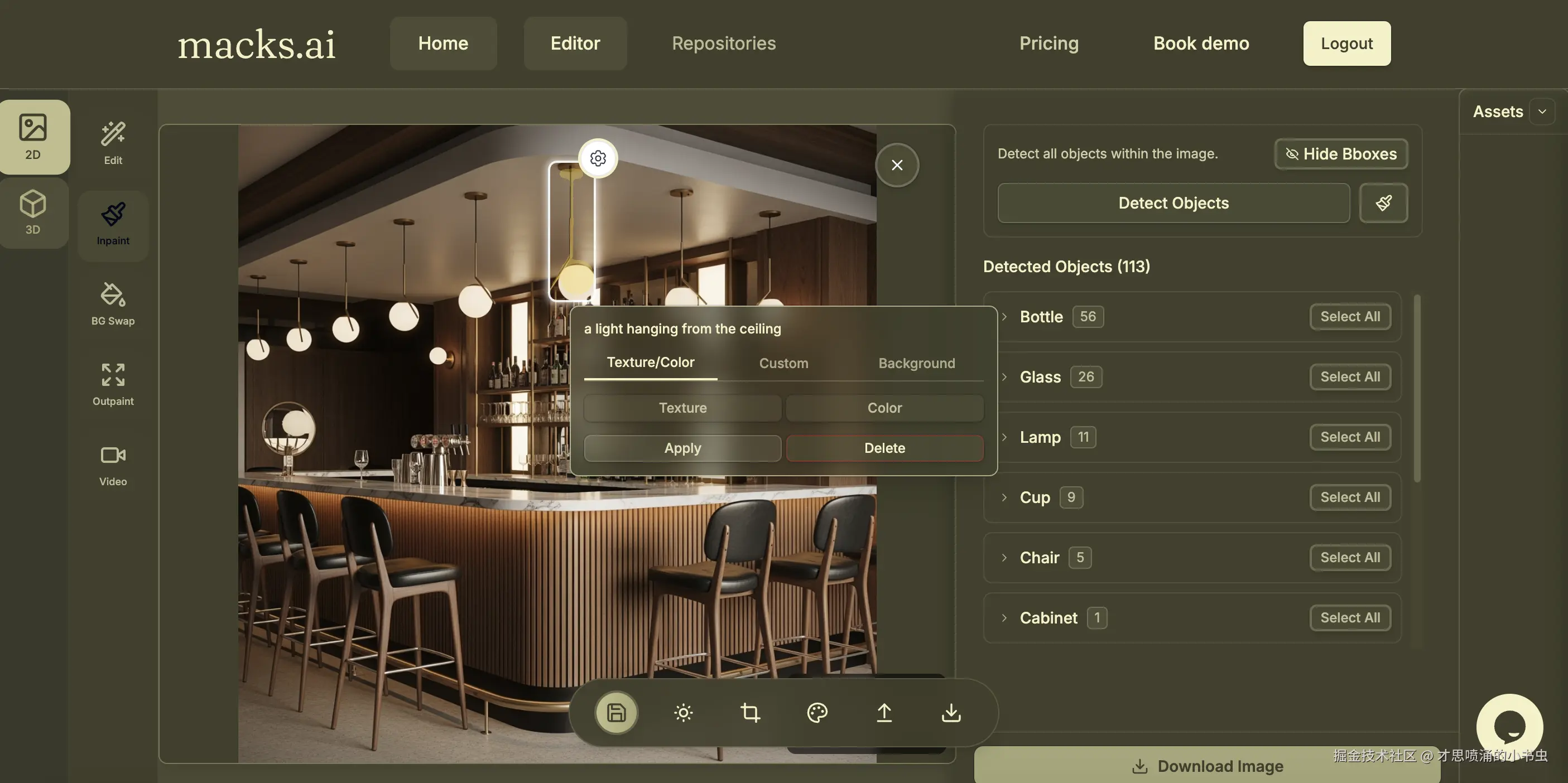Select the Inpaint brush tool
This screenshot has height=783, width=1568.
(x=113, y=224)
